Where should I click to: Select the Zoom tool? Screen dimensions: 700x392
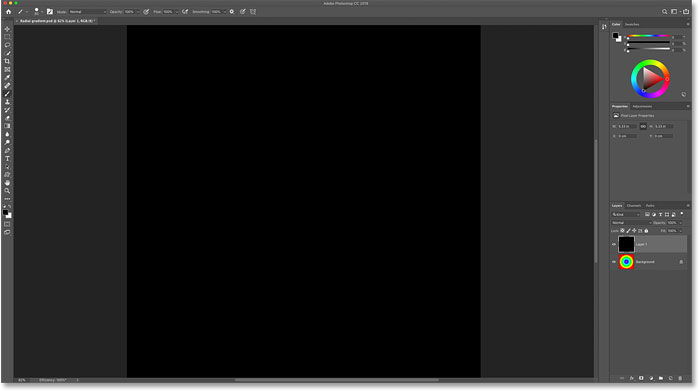click(7, 191)
